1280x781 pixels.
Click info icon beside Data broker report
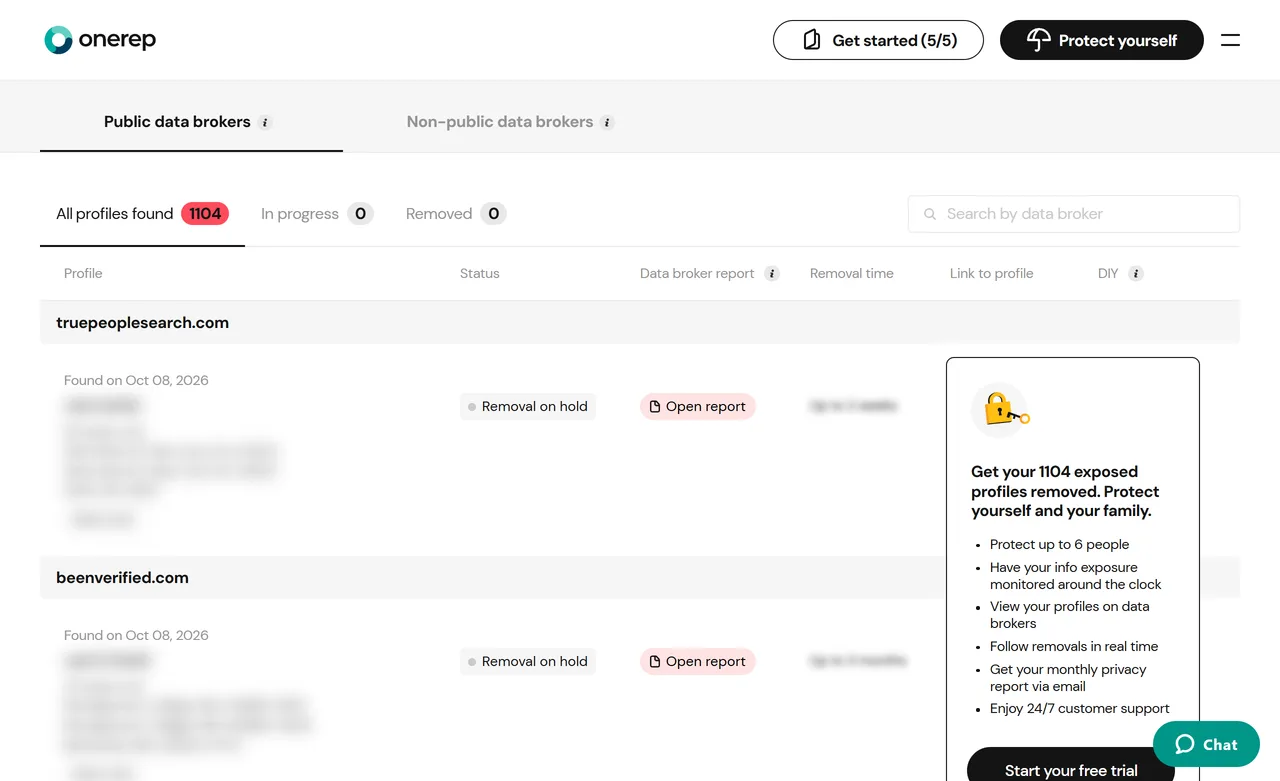[772, 273]
